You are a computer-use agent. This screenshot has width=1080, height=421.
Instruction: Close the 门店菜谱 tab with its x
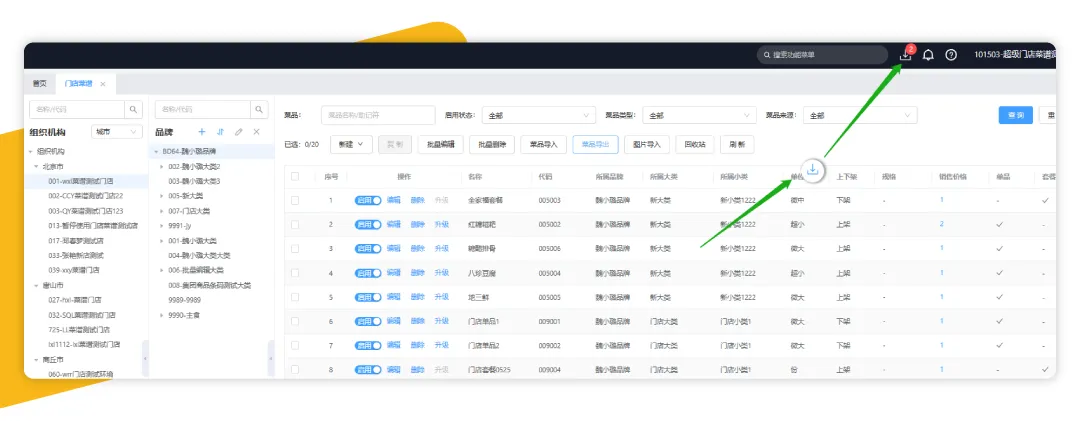[x=103, y=84]
